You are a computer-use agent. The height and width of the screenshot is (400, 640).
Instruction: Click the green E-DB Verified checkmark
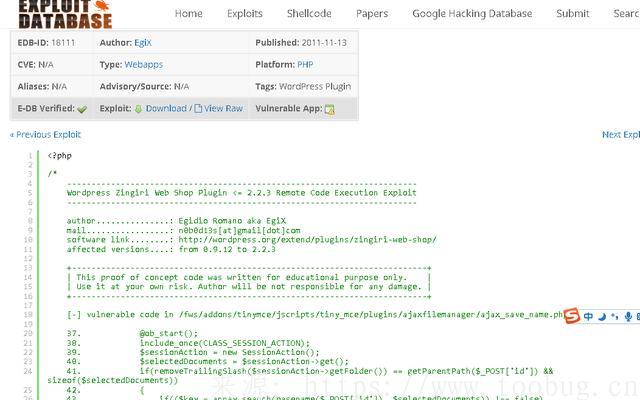point(82,109)
